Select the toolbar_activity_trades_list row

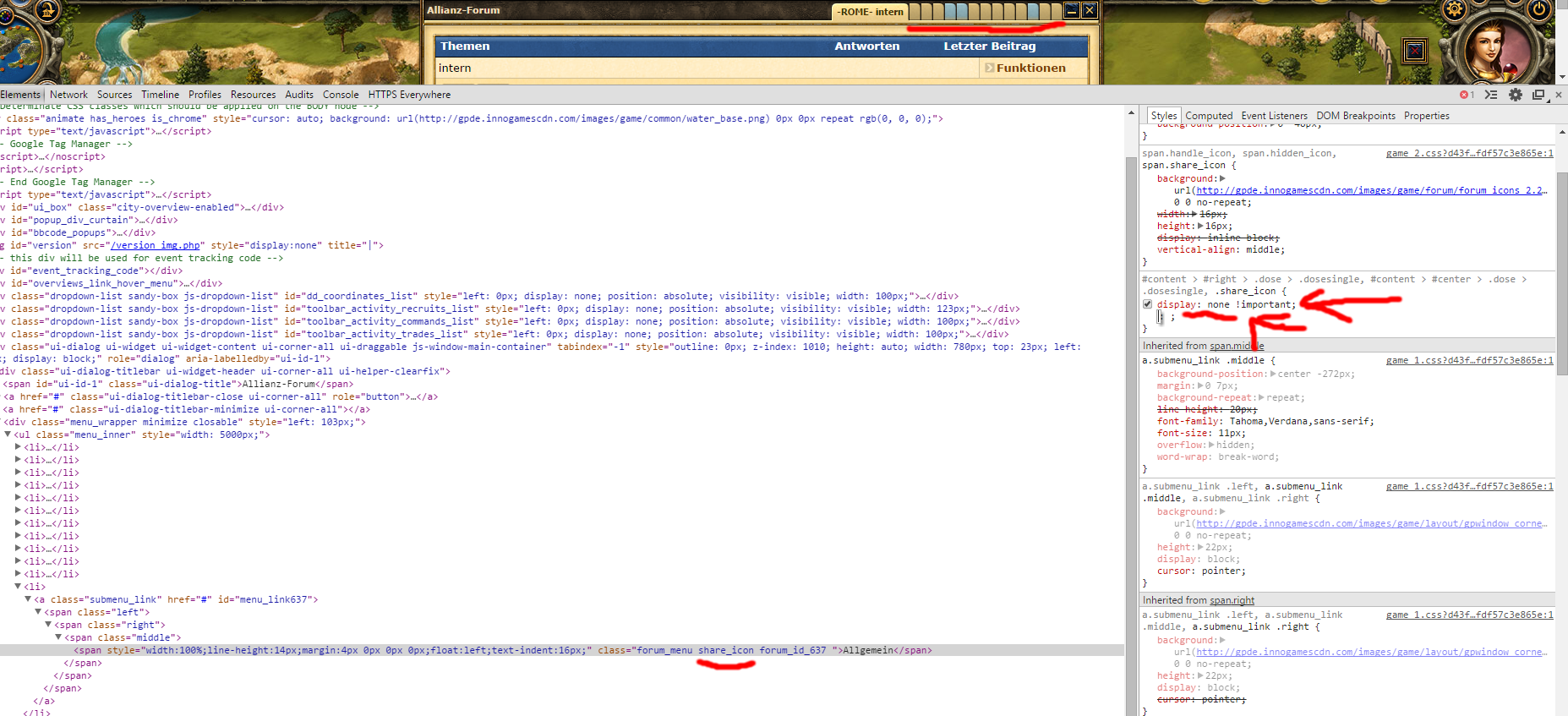tap(562, 334)
